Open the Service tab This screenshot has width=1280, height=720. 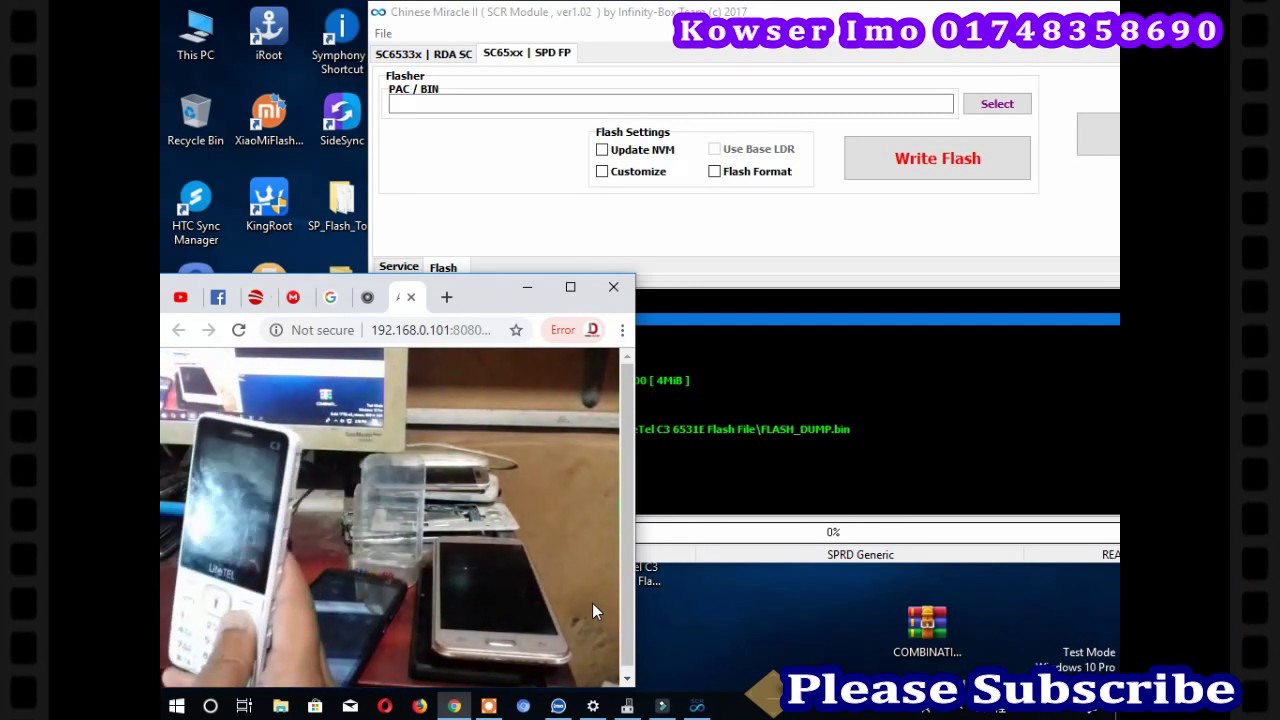(398, 267)
